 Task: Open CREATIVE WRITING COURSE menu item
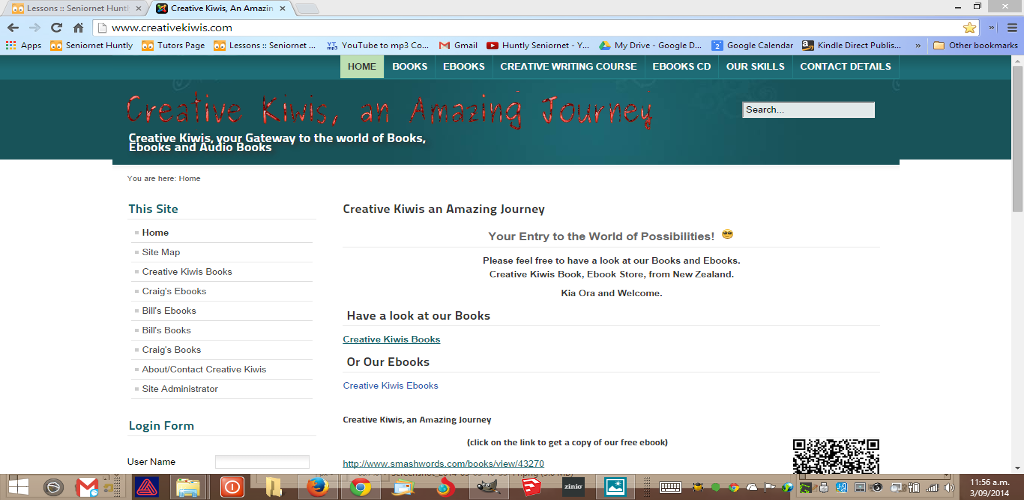click(568, 67)
